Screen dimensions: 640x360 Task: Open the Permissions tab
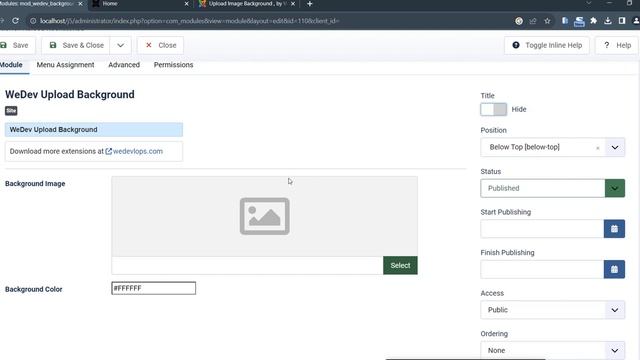tap(173, 65)
